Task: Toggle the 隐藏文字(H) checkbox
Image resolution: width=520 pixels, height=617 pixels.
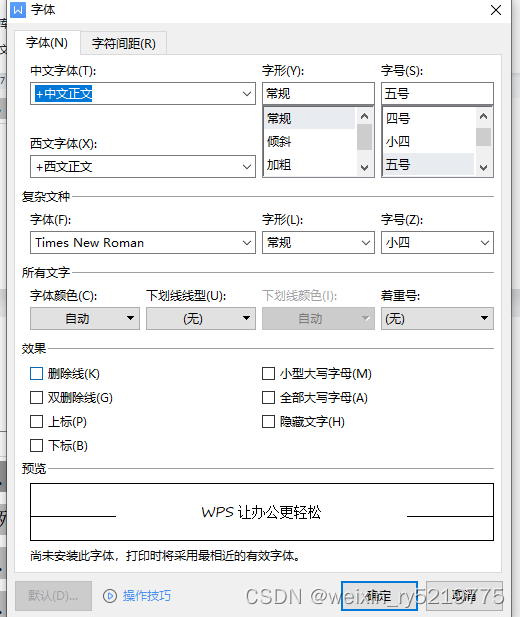Action: 268,421
